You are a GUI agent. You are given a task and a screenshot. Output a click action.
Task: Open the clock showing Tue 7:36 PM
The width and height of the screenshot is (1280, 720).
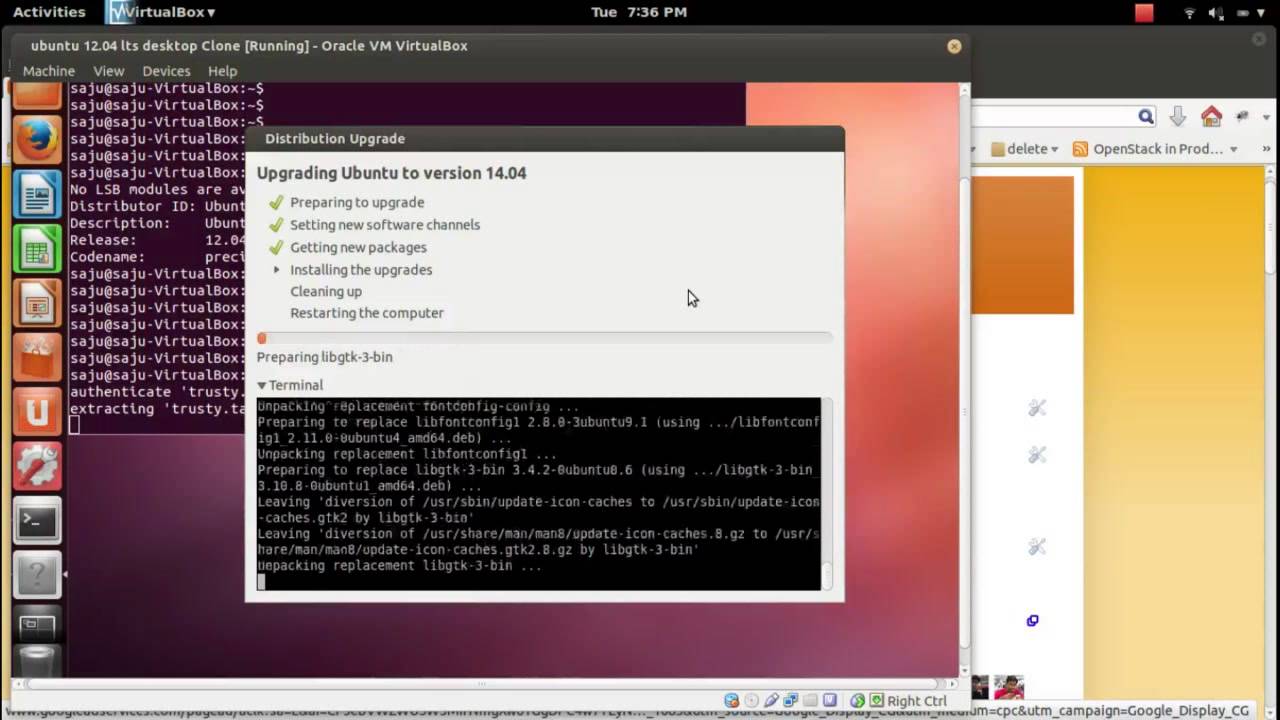639,12
